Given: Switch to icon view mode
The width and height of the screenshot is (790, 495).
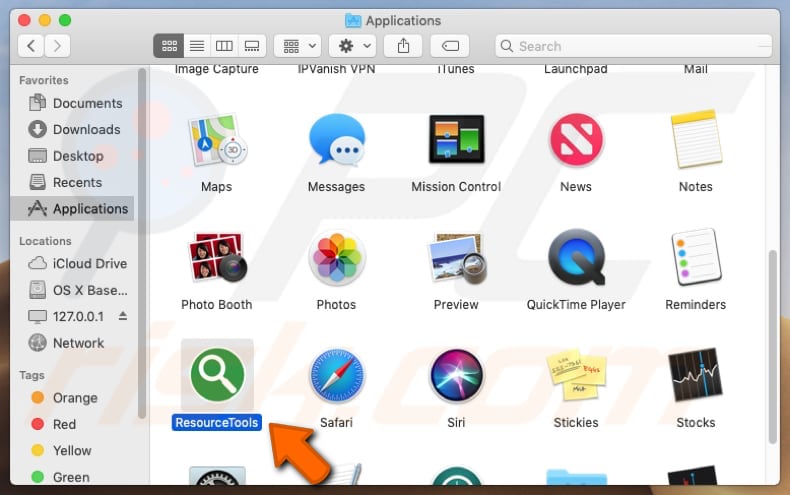Looking at the screenshot, I should 169,45.
